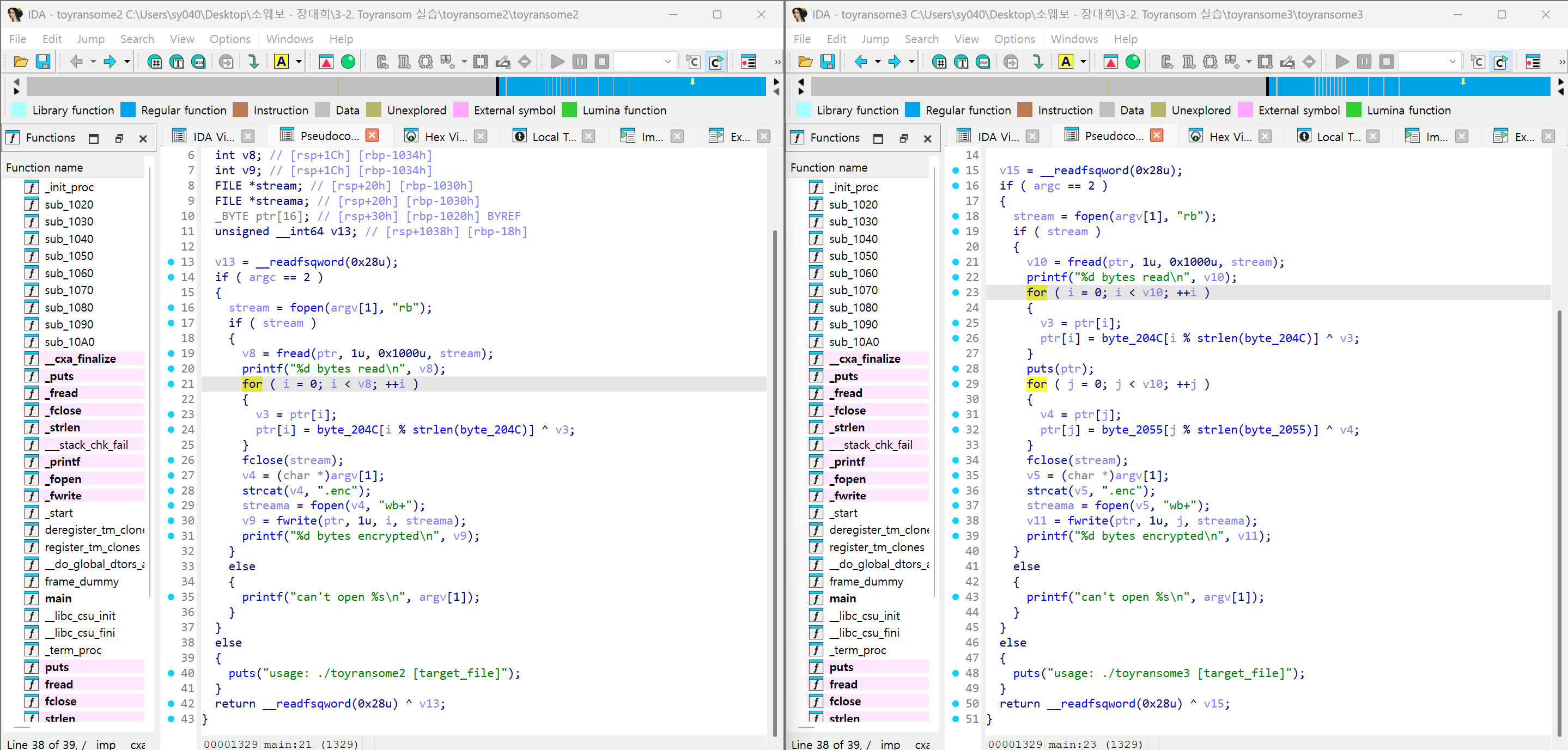Viewport: 1568px width, 750px height.
Task: Close Local Types tab in toyransome3
Action: pyautogui.click(x=1372, y=136)
